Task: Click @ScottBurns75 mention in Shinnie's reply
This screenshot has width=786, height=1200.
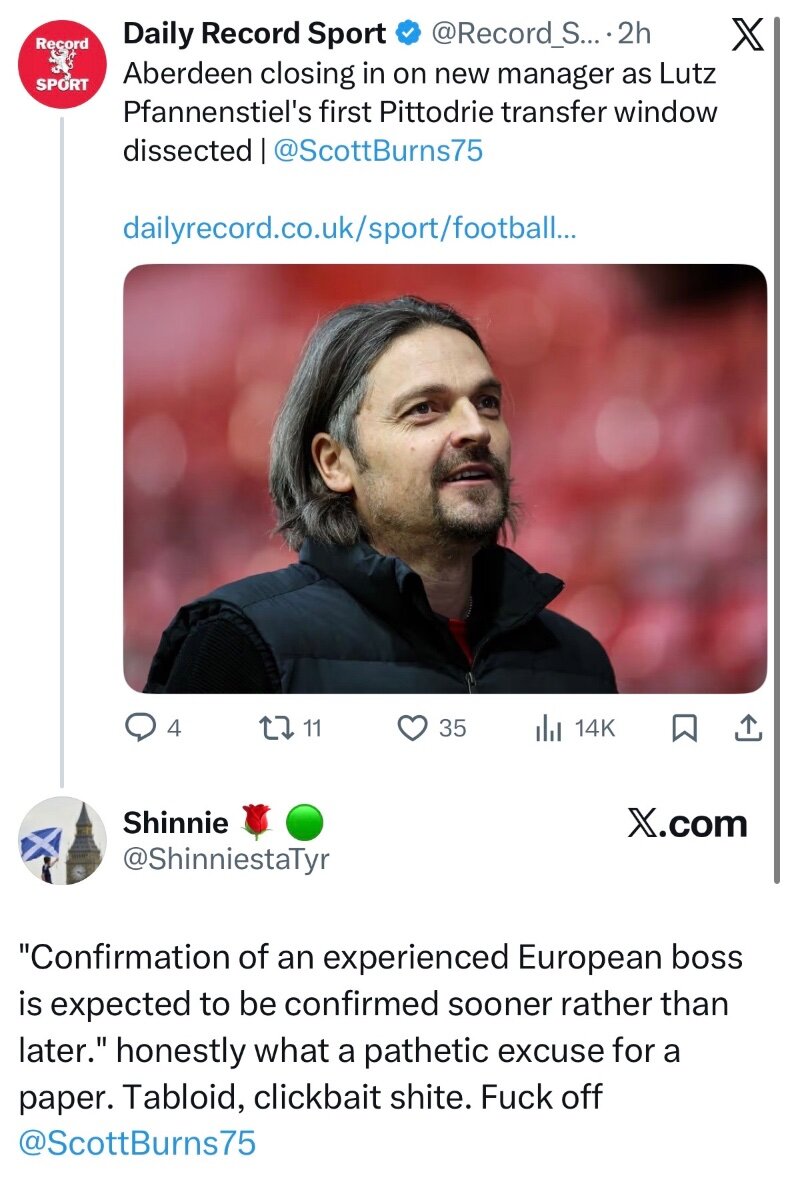Action: coord(138,1143)
